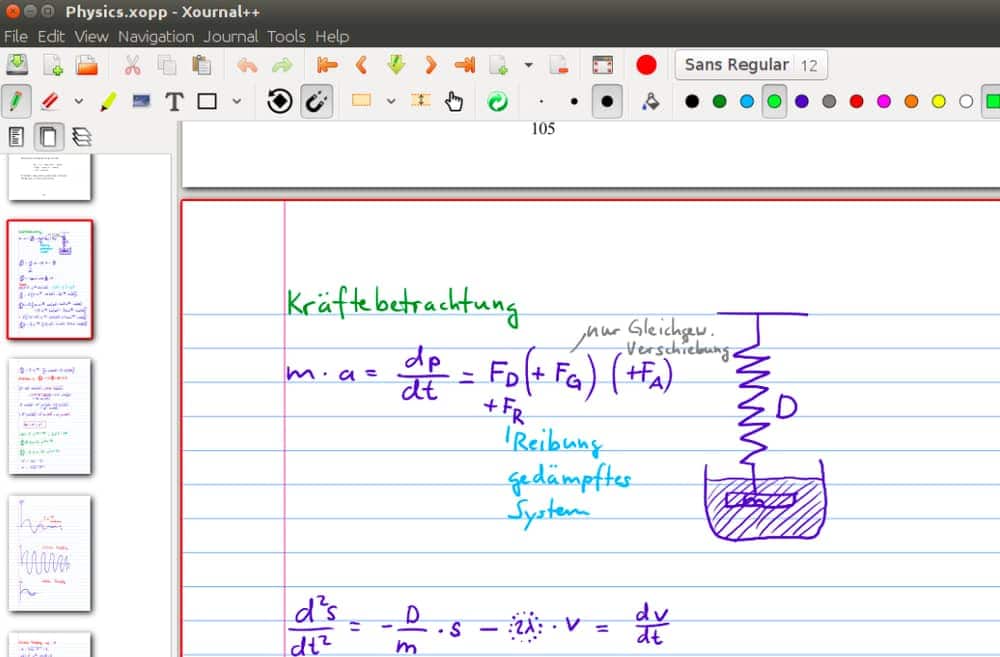
Task: Undo the last stroke
Action: pos(247,65)
